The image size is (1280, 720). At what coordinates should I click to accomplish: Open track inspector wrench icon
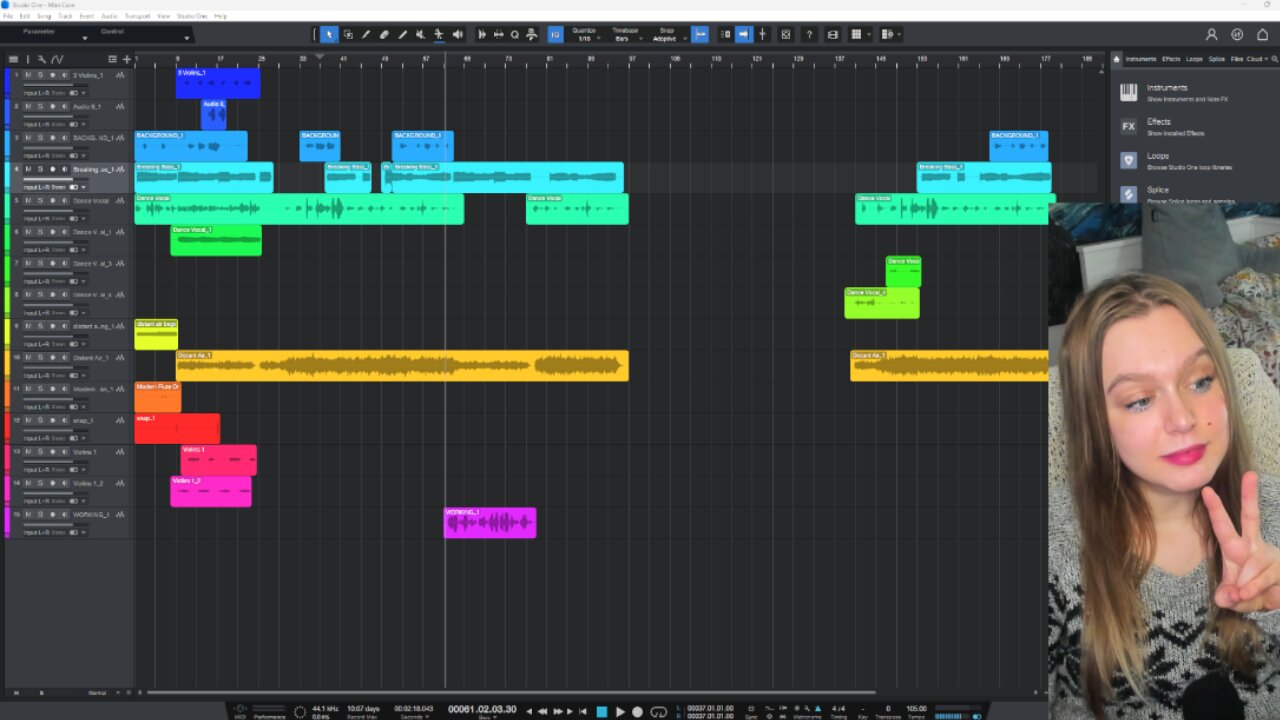pyautogui.click(x=41, y=59)
